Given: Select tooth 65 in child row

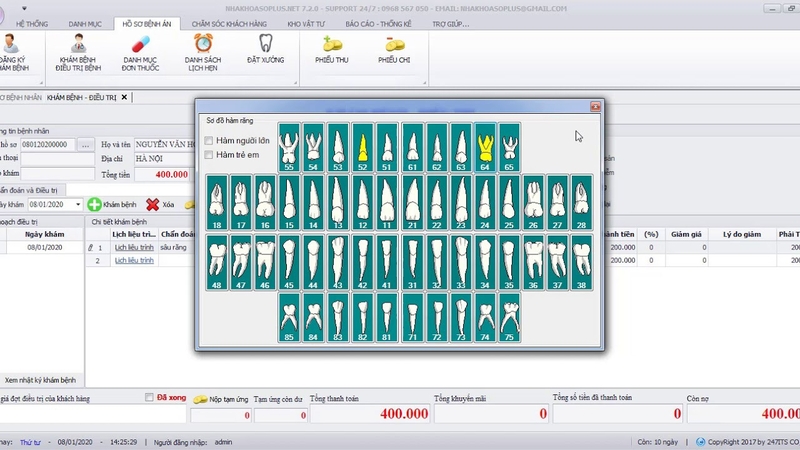Looking at the screenshot, I should pos(509,147).
